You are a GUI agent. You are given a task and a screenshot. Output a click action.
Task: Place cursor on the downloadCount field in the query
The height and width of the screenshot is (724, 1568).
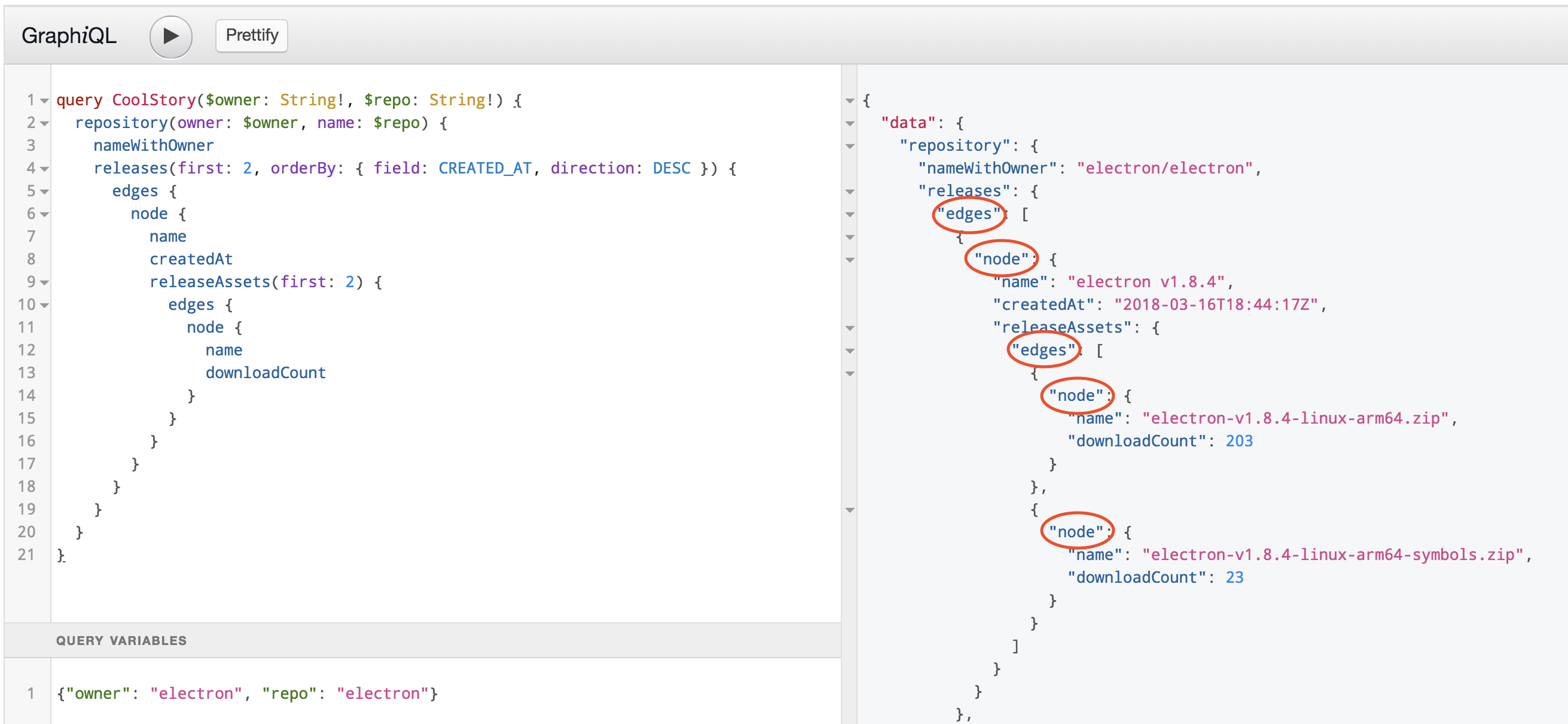[x=266, y=373]
